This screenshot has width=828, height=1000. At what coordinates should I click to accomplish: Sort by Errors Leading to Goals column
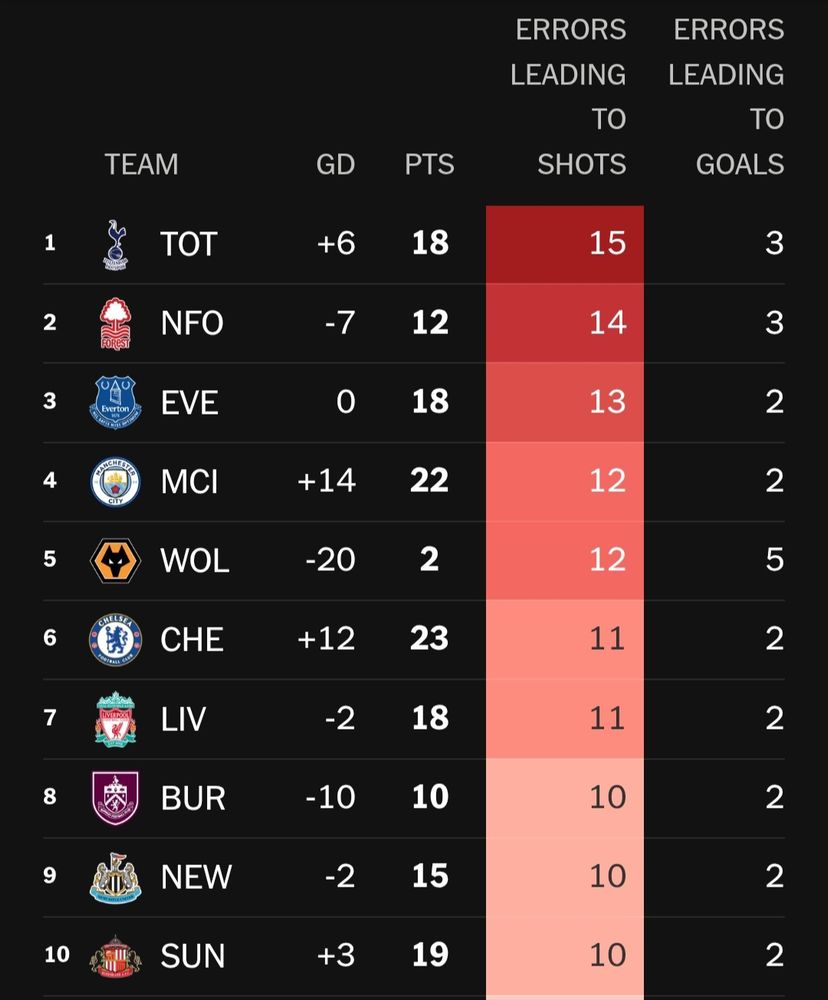click(727, 97)
